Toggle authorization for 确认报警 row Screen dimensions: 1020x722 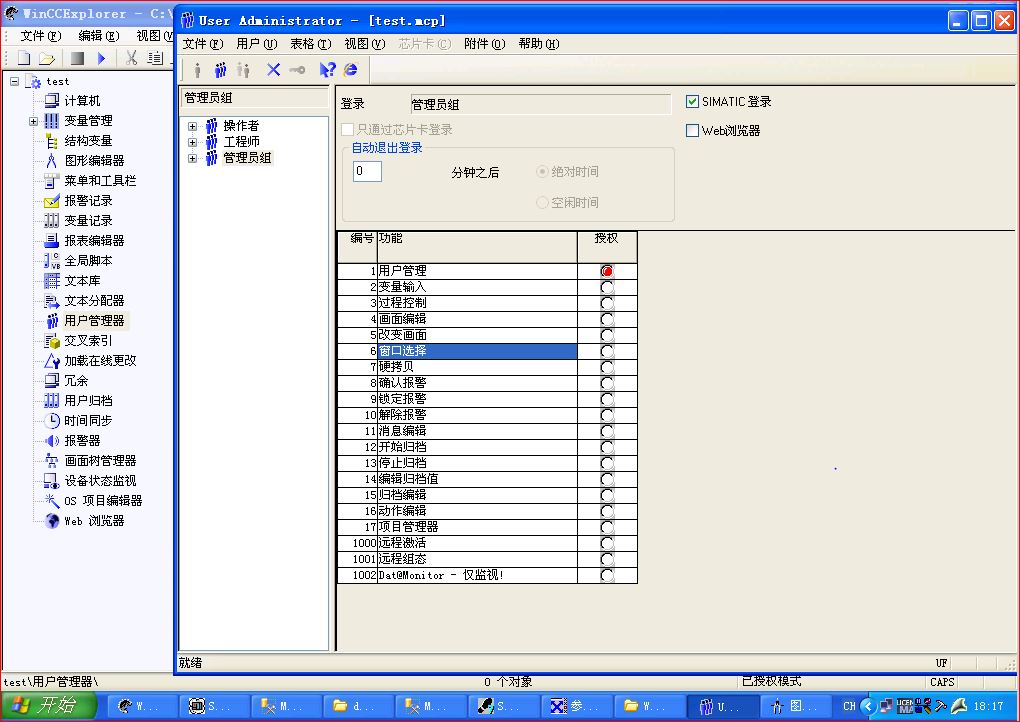(x=607, y=383)
